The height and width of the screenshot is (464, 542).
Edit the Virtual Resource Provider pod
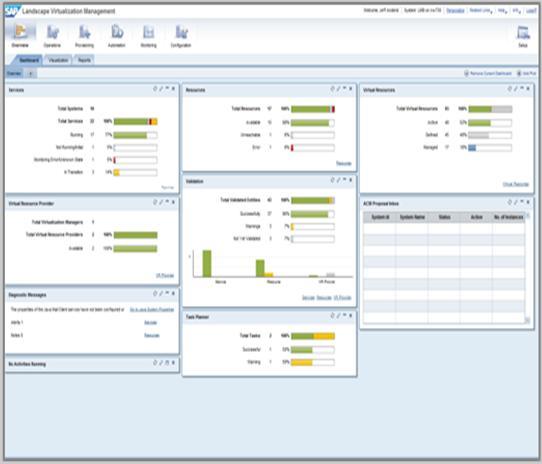click(x=161, y=202)
